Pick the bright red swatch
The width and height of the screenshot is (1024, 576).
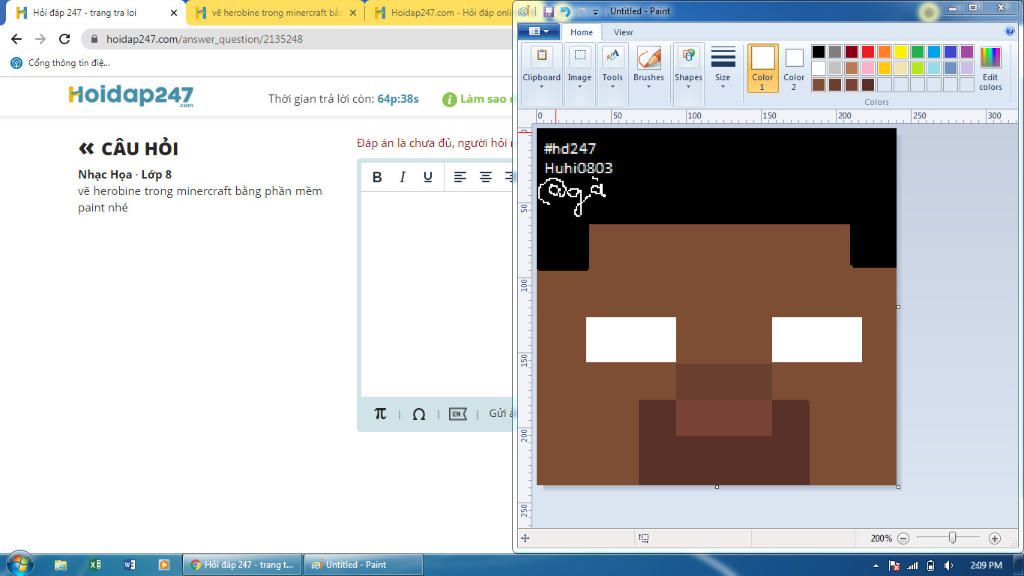point(868,52)
